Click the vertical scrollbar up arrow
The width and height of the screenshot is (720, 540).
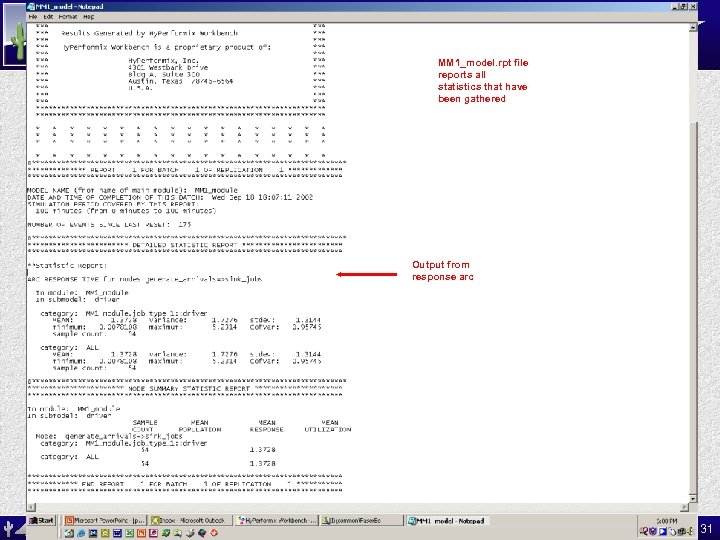(x=693, y=28)
